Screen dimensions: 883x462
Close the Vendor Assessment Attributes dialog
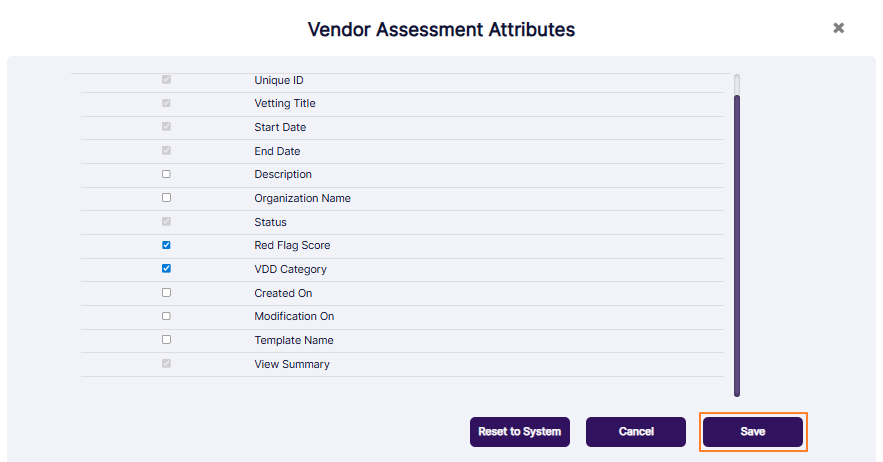(839, 28)
